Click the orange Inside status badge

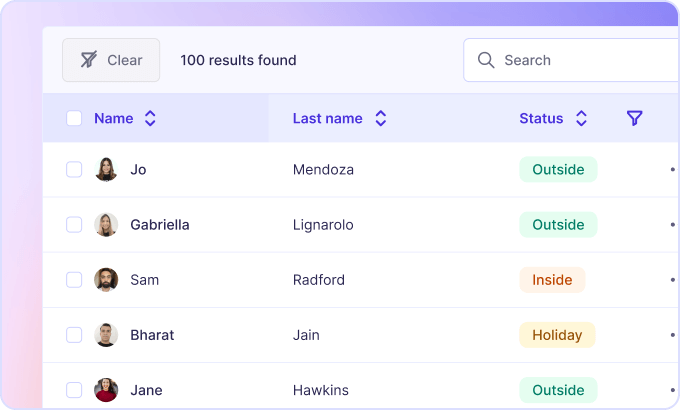(552, 280)
